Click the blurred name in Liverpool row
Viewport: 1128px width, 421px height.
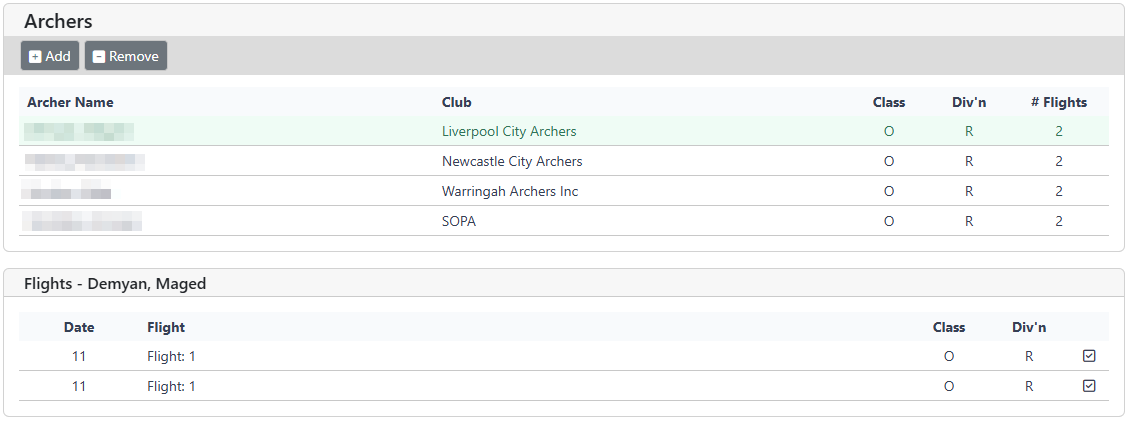79,131
